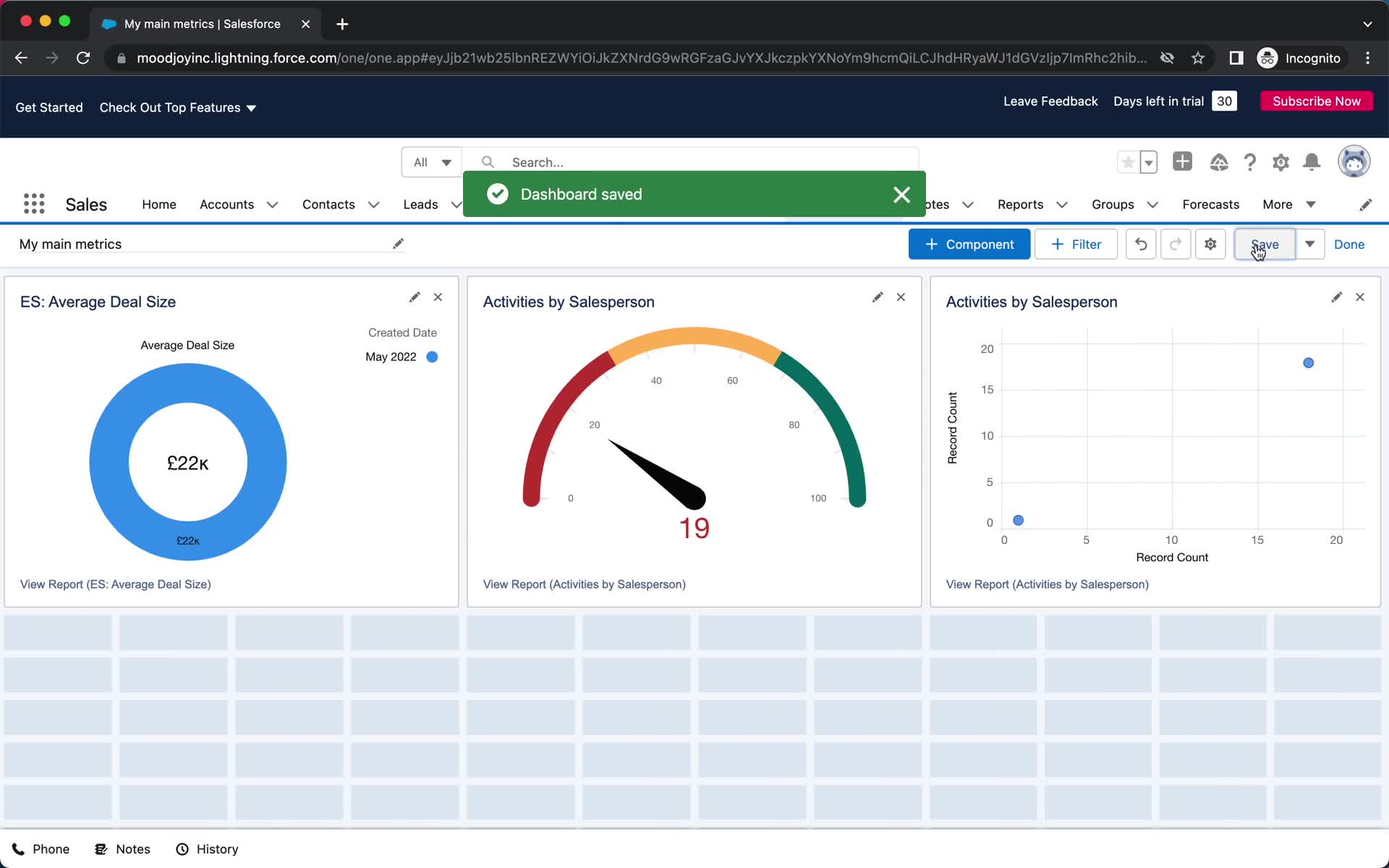This screenshot has width=1389, height=868.
Task: Open the Reports tab
Action: click(1020, 205)
